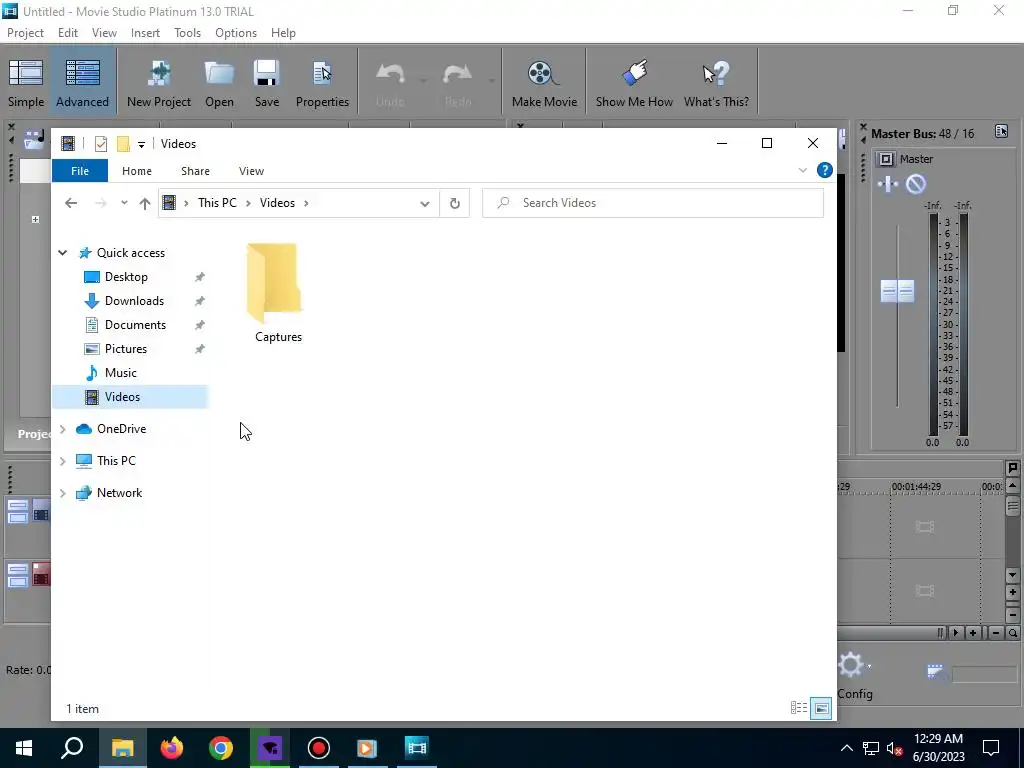
Task: Click This PC in the address breadcrumb
Action: click(217, 203)
